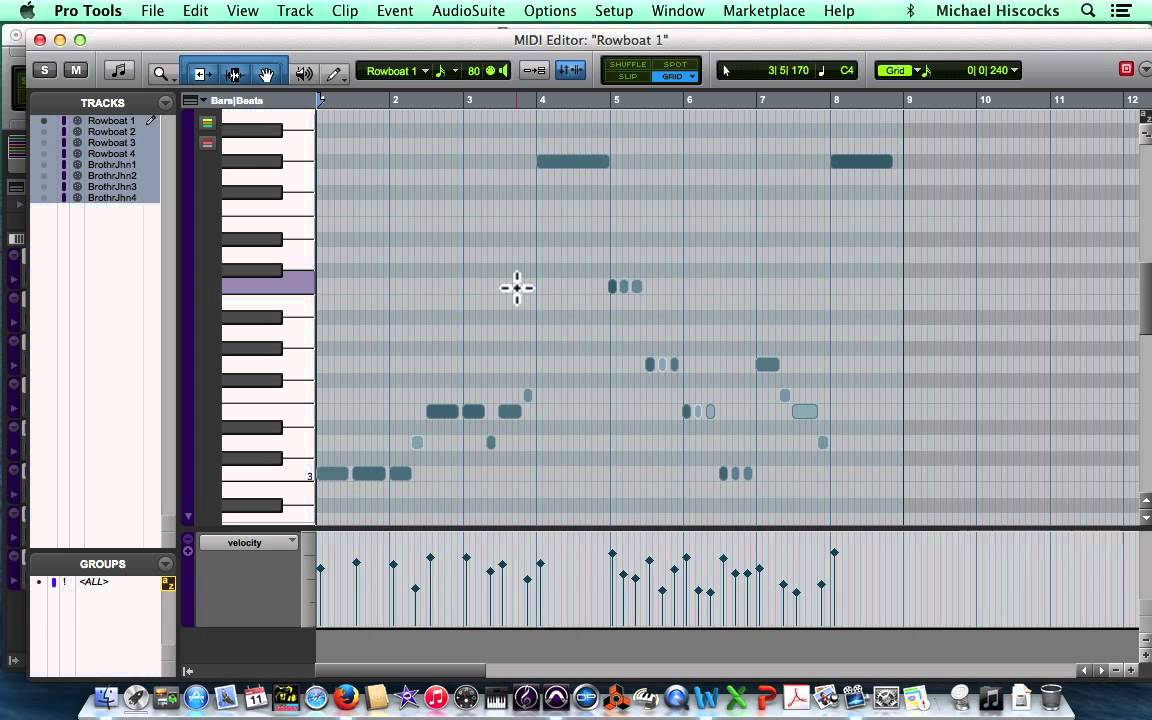Toggle show/hide dot for Rowboat 2

[x=44, y=132]
